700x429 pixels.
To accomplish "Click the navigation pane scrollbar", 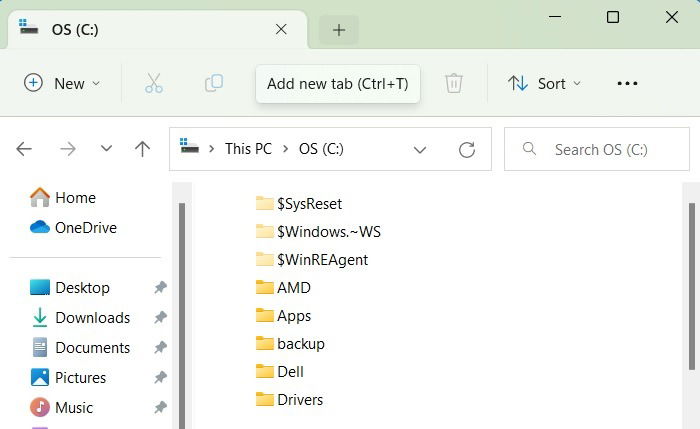I will pos(182,316).
